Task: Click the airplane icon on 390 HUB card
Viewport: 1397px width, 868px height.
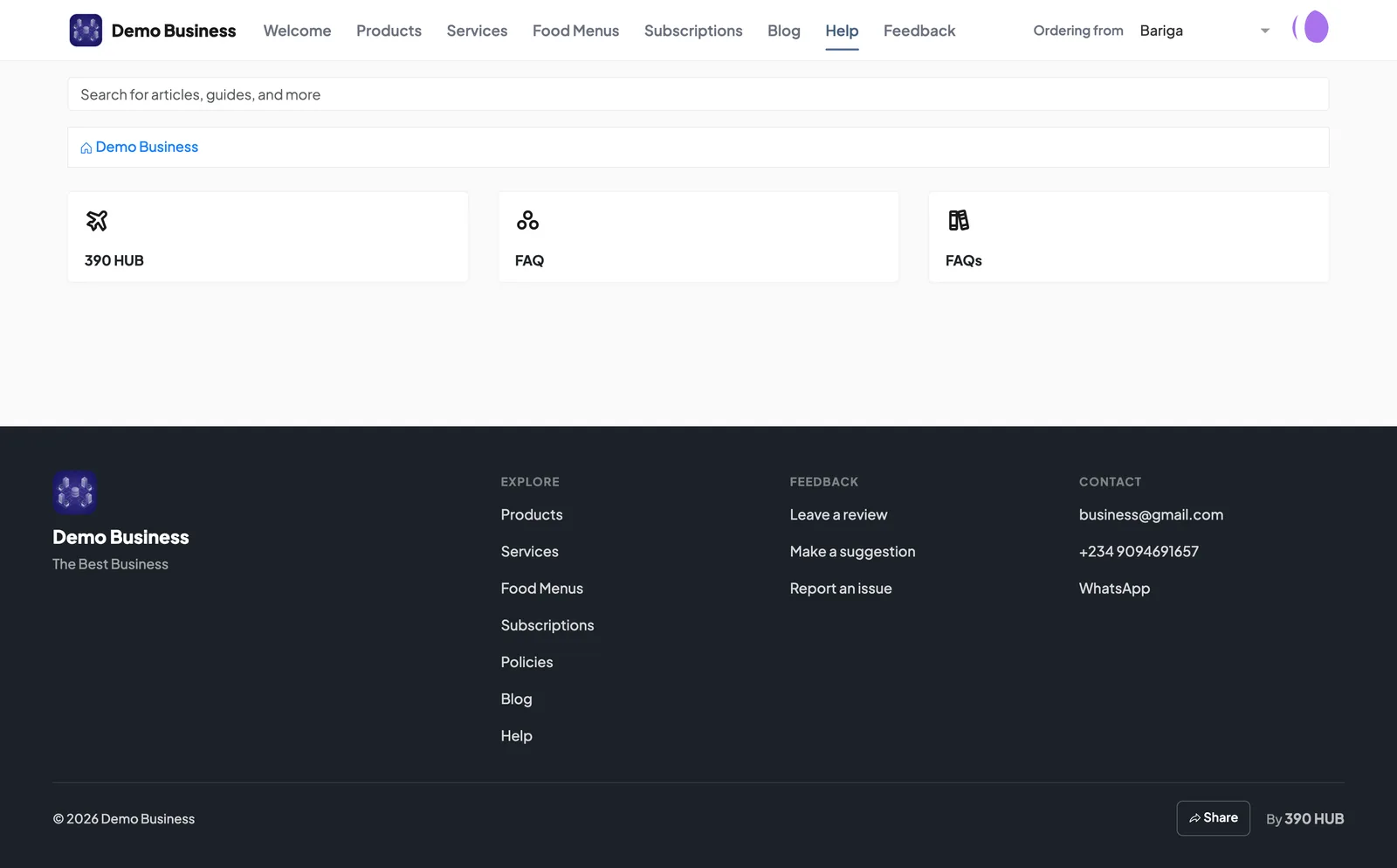Action: tap(97, 221)
